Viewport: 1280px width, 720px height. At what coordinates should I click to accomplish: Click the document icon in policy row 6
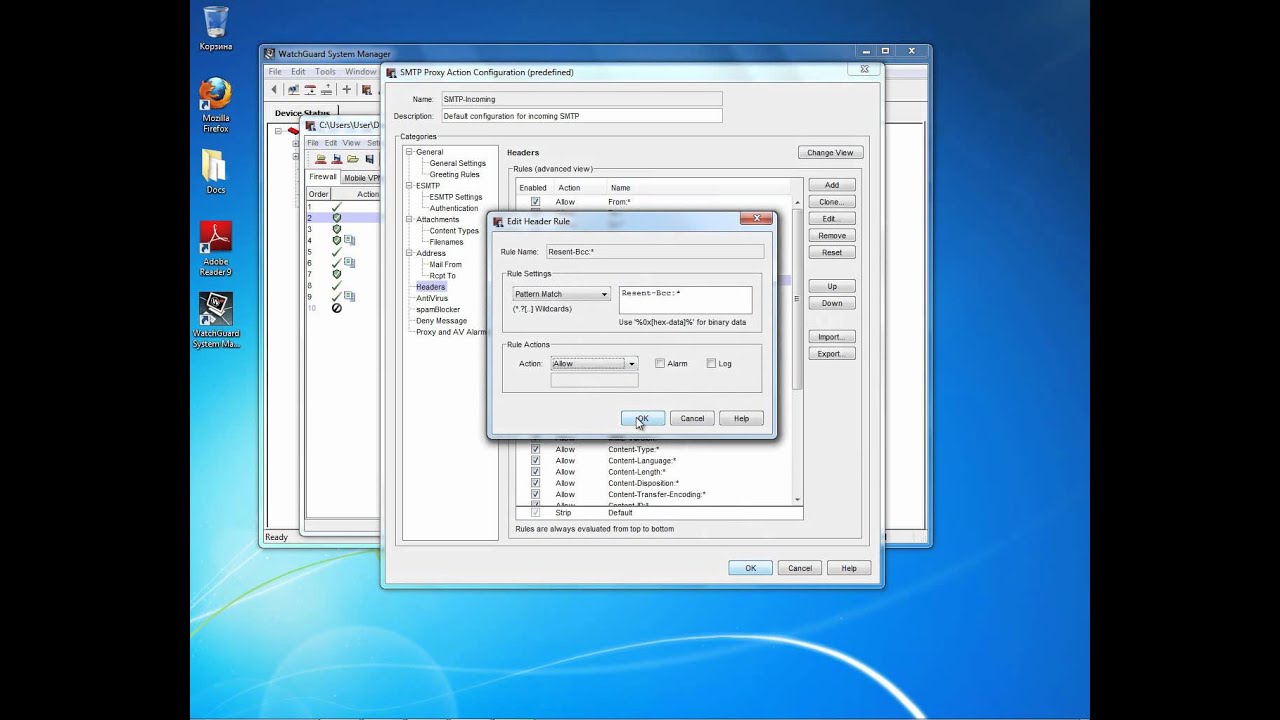[350, 262]
